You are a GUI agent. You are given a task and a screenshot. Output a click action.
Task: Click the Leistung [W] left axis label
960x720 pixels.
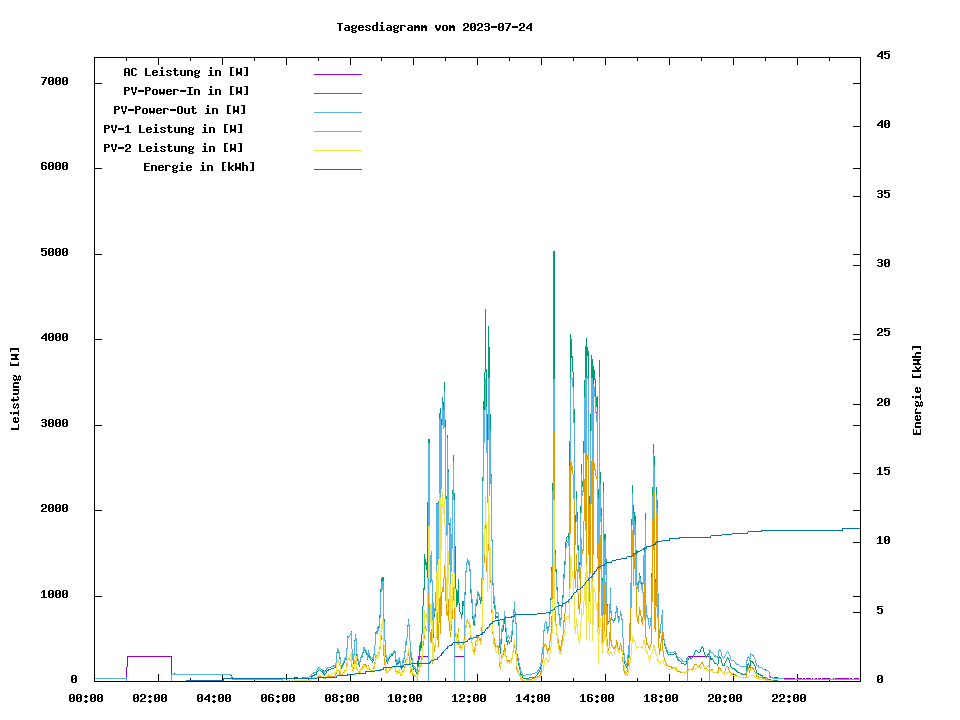(16, 389)
